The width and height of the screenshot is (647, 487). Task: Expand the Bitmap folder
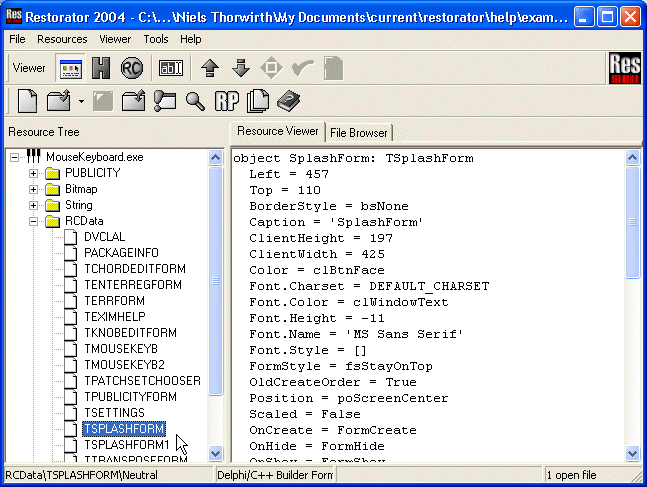pos(33,189)
